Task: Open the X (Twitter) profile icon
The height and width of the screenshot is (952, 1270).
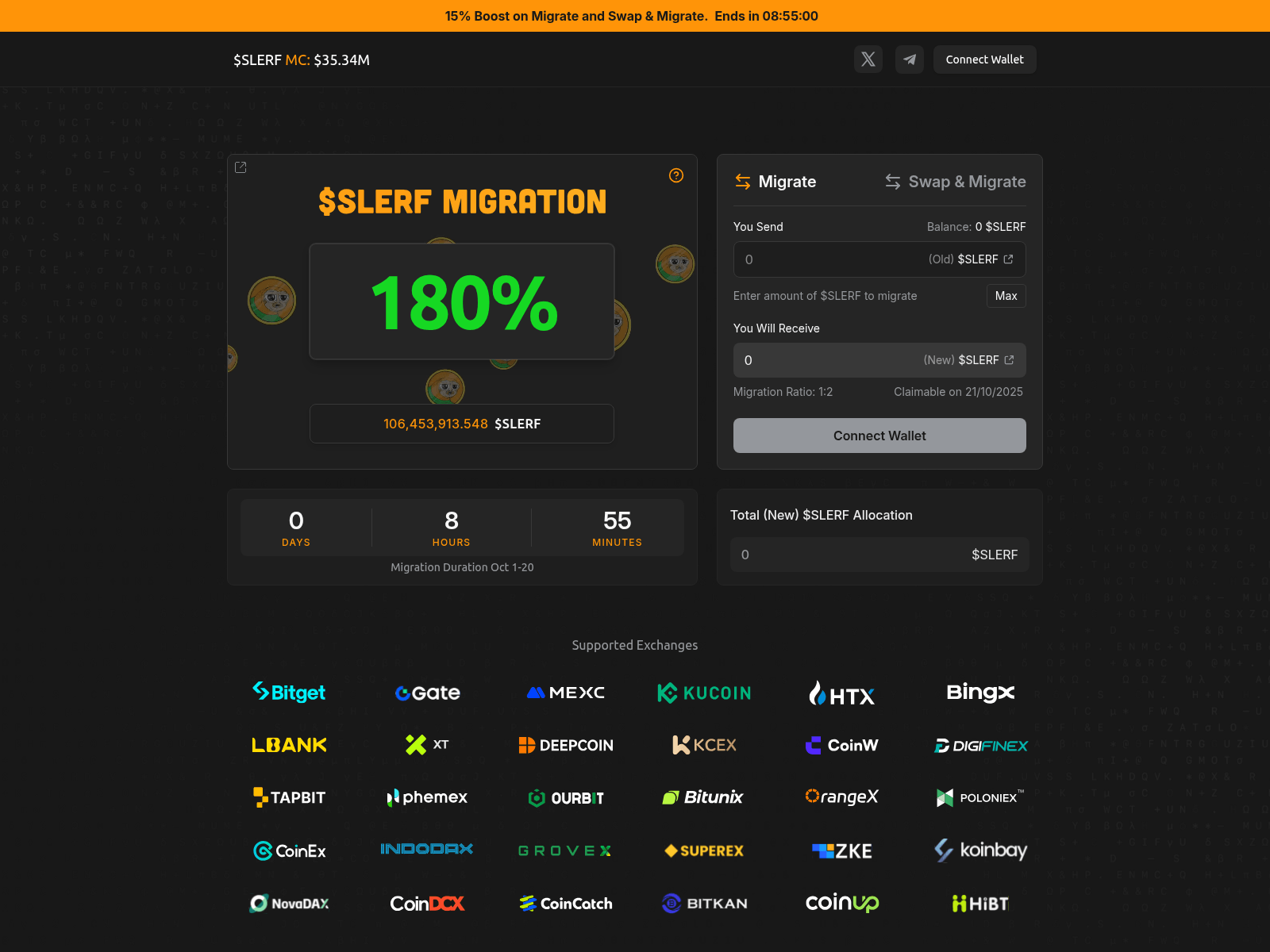Action: 868,59
